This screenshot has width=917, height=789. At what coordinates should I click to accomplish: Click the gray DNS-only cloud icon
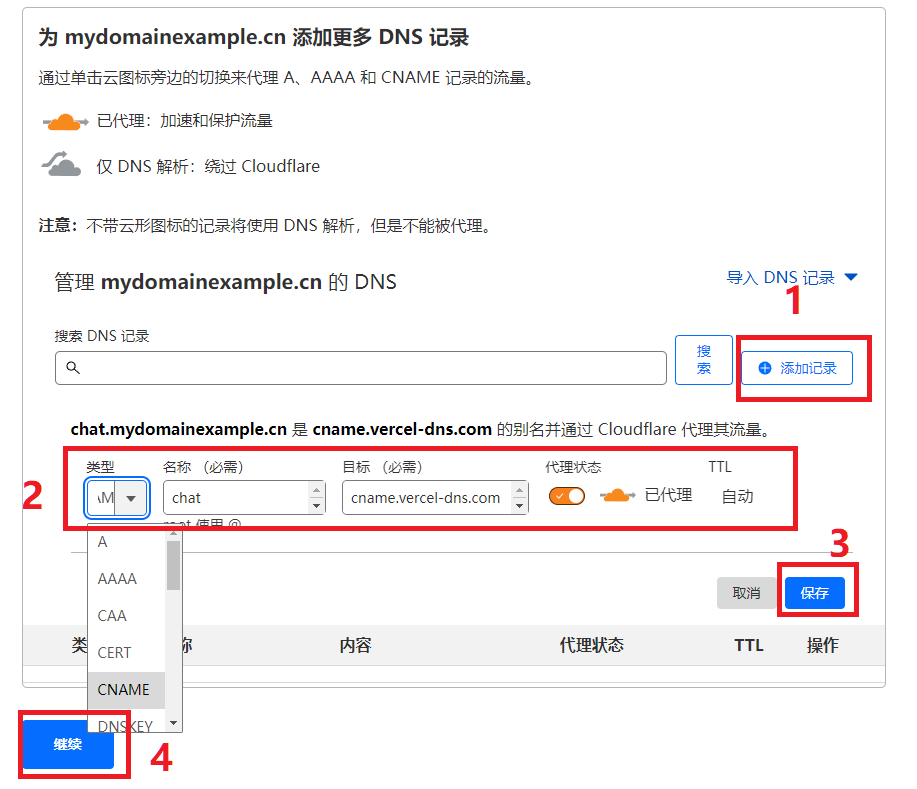click(x=62, y=164)
